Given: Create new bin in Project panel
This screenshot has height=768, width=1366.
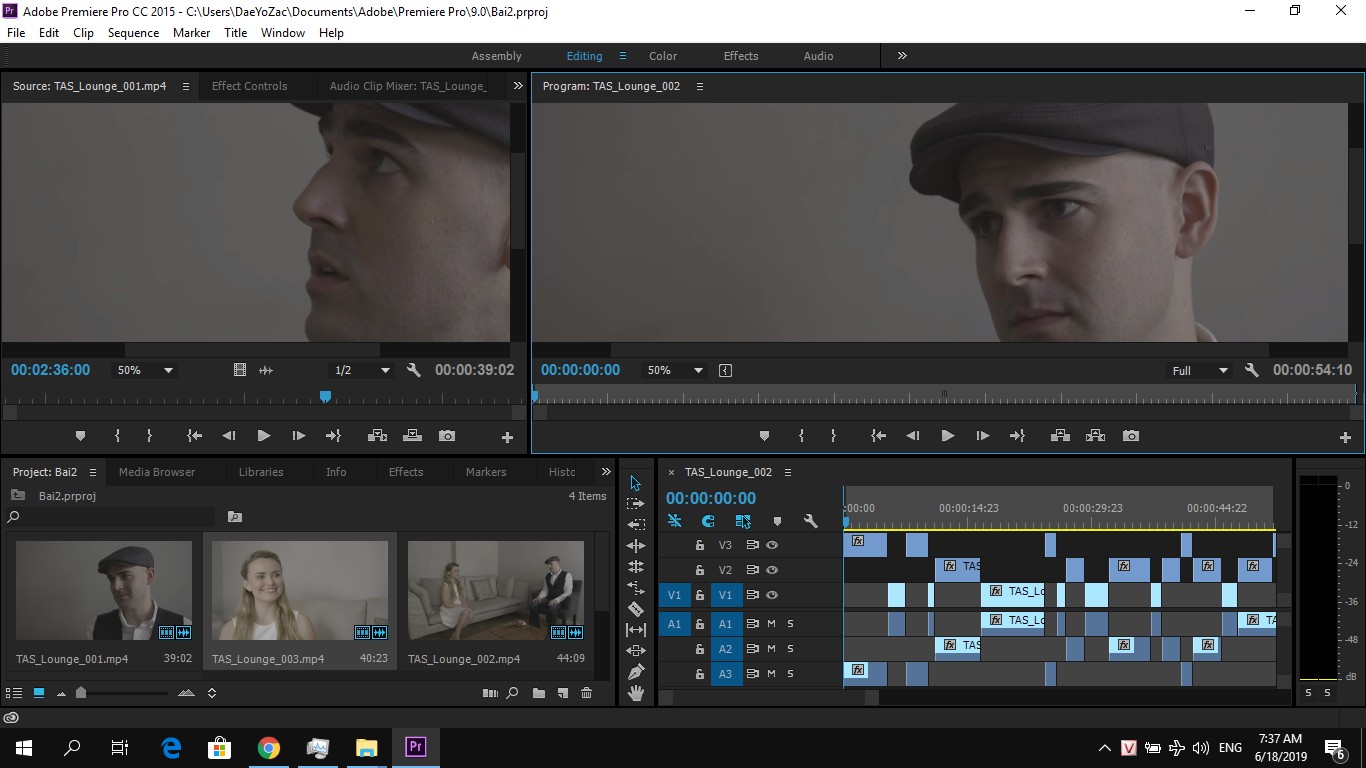Looking at the screenshot, I should click(538, 693).
